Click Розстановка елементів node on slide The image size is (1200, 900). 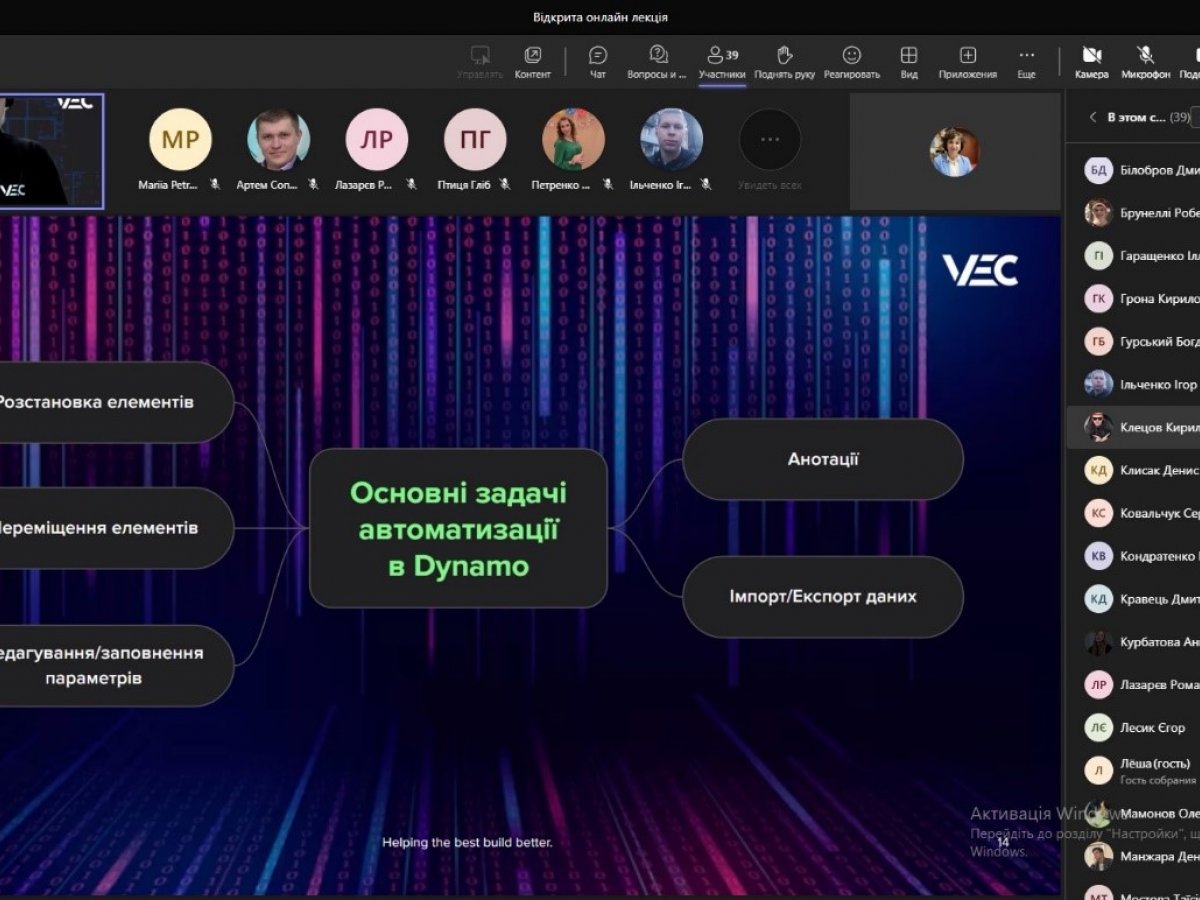pos(117,402)
